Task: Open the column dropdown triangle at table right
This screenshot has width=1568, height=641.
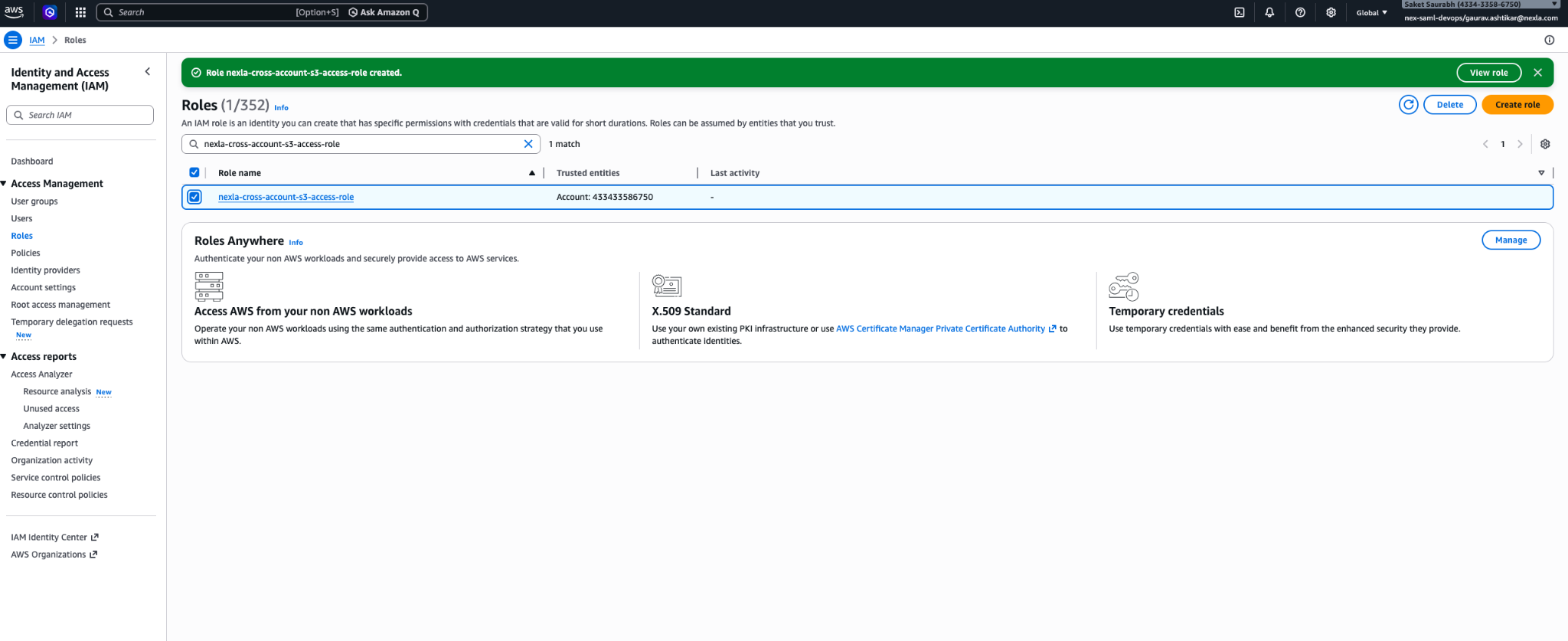Action: pos(1541,173)
